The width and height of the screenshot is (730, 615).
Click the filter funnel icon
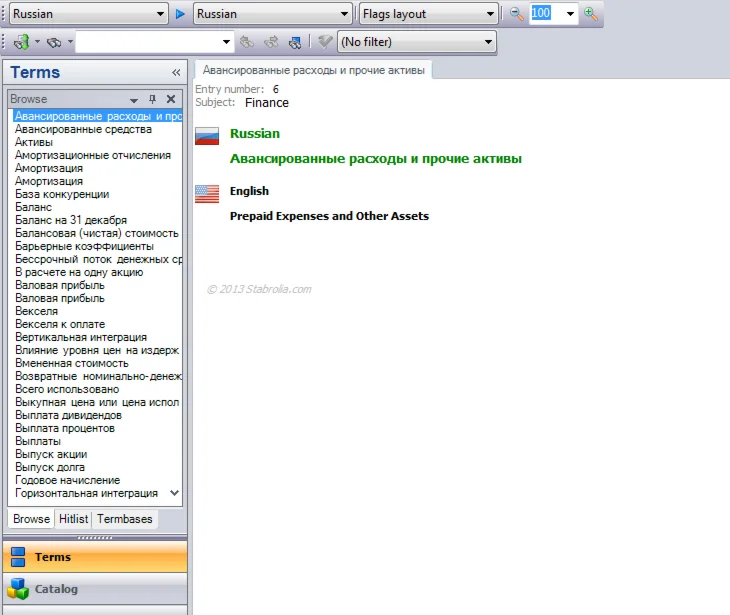324,42
